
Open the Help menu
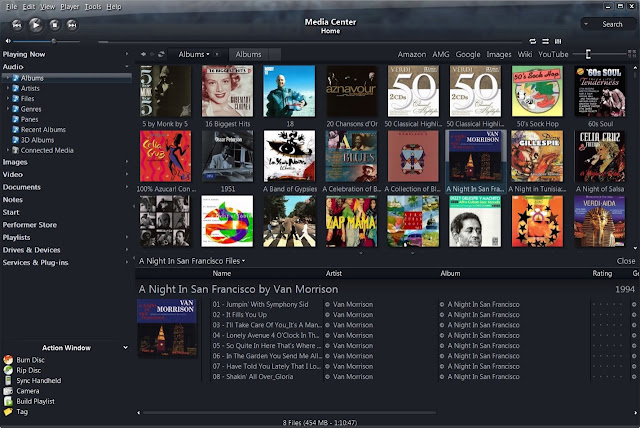tap(114, 7)
